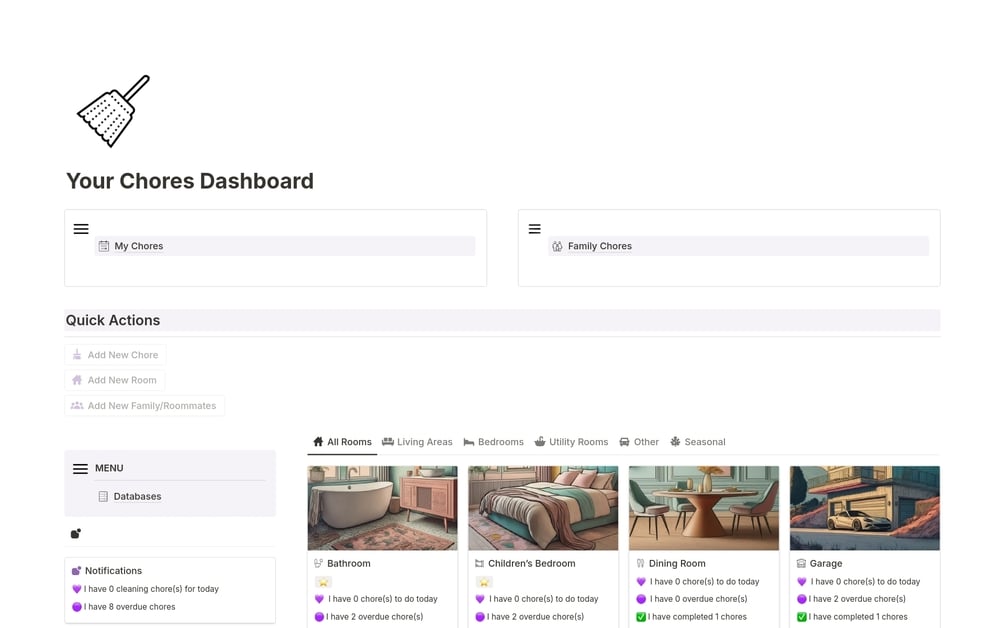Click the MENU label text
This screenshot has width=1005, height=628.
tap(109, 468)
